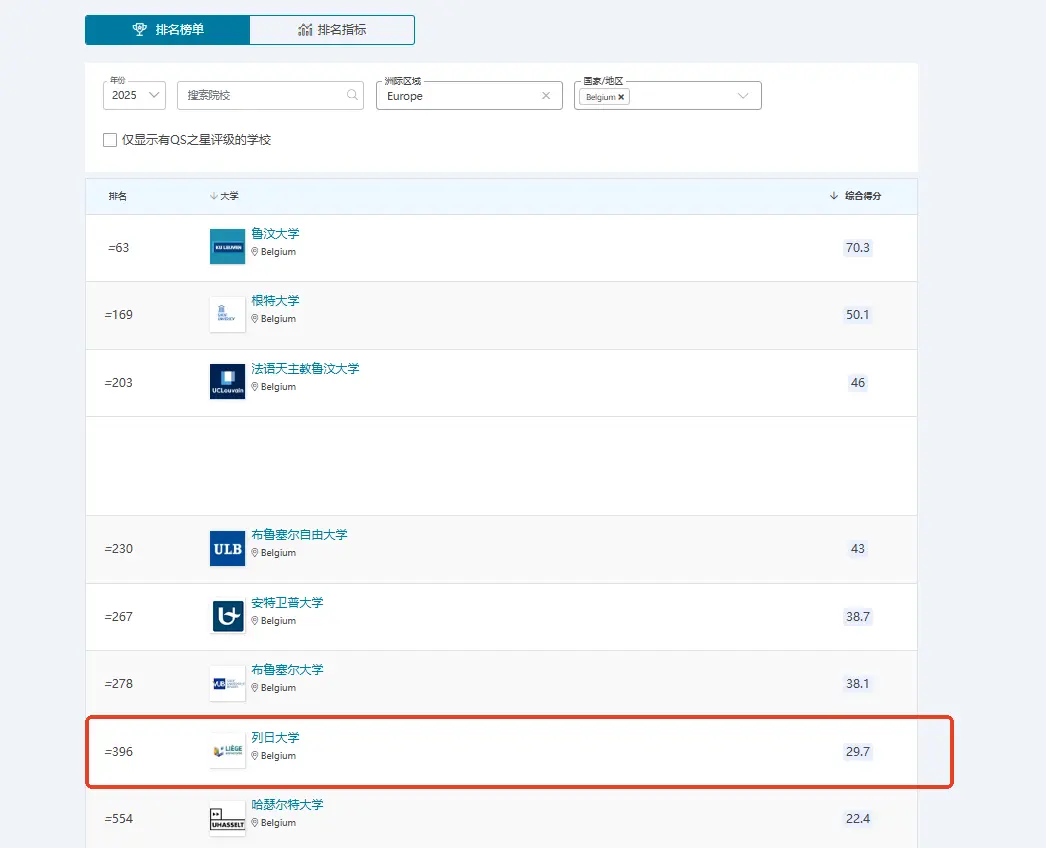Click the KU Leuven logo
This screenshot has height=848, width=1046.
tap(227, 247)
